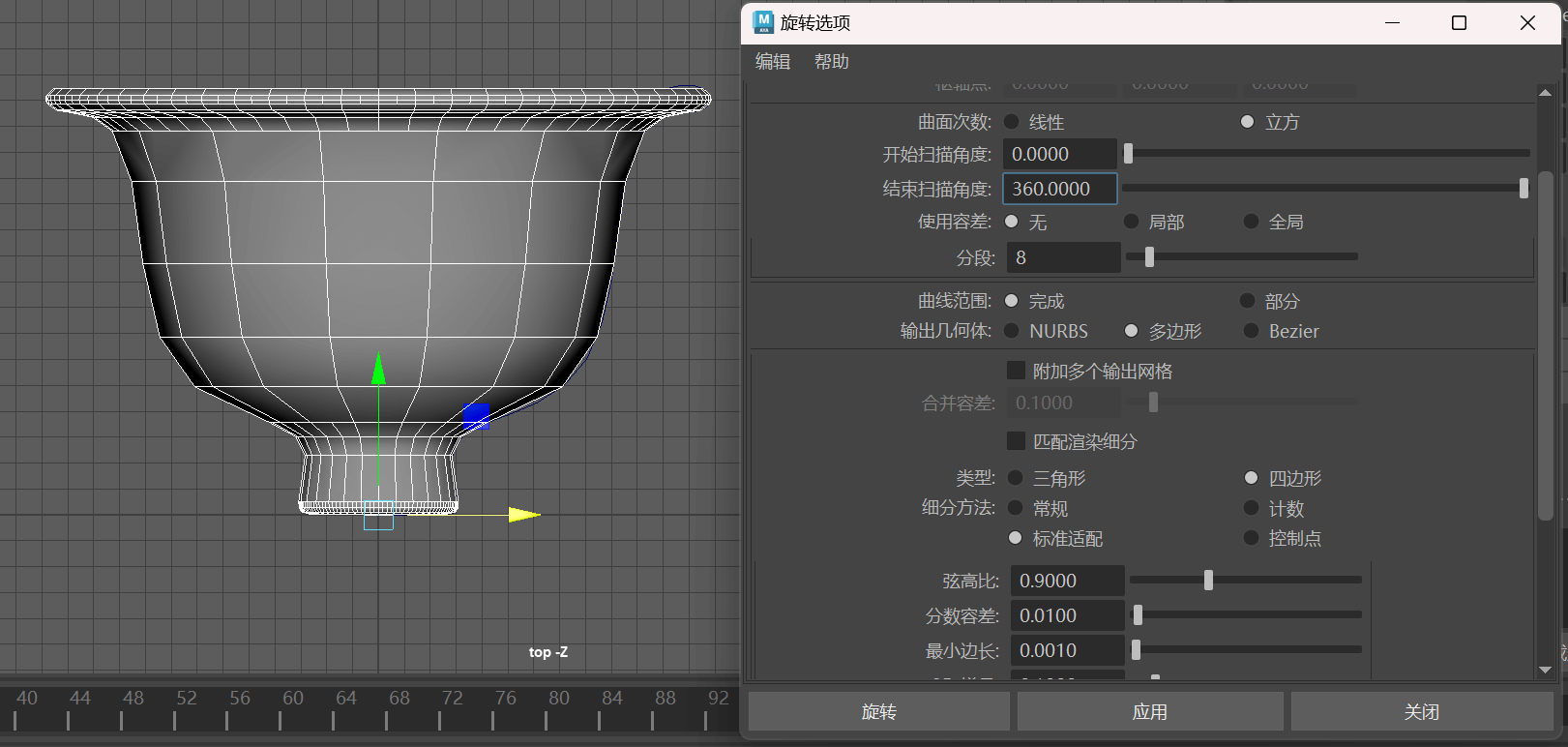The height and width of the screenshot is (747, 1568).
Task: Maximize the 旋转选项 window
Action: tap(1459, 22)
